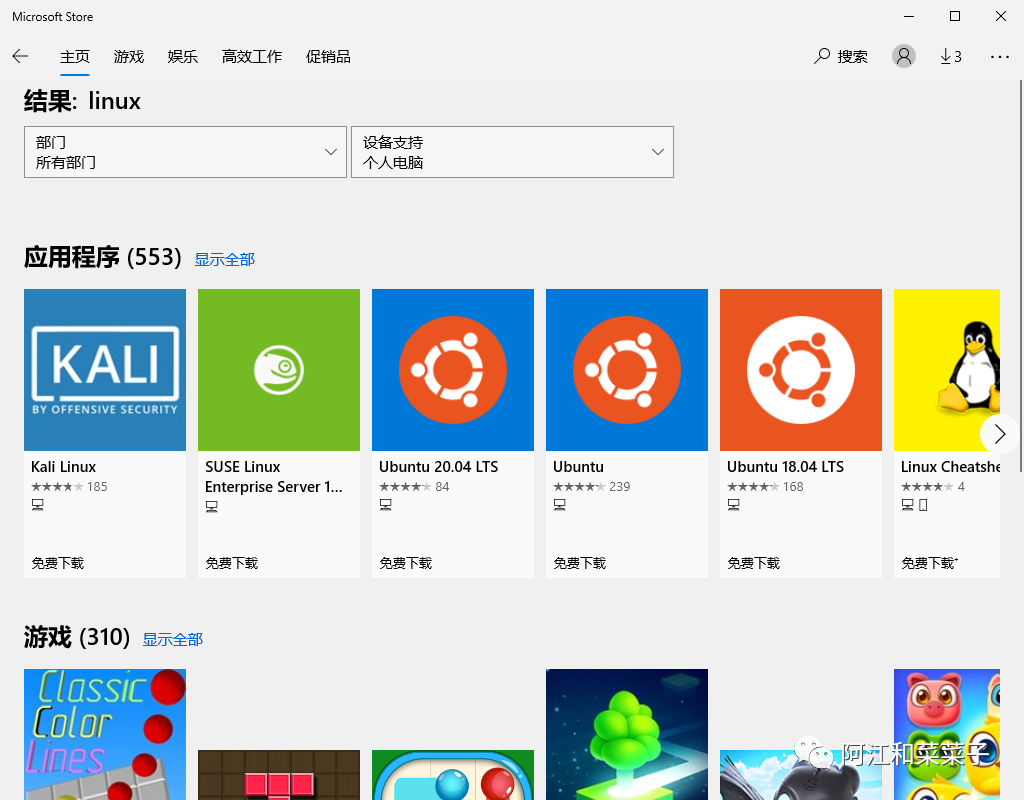
Task: Open the user account avatar
Action: [x=904, y=56]
